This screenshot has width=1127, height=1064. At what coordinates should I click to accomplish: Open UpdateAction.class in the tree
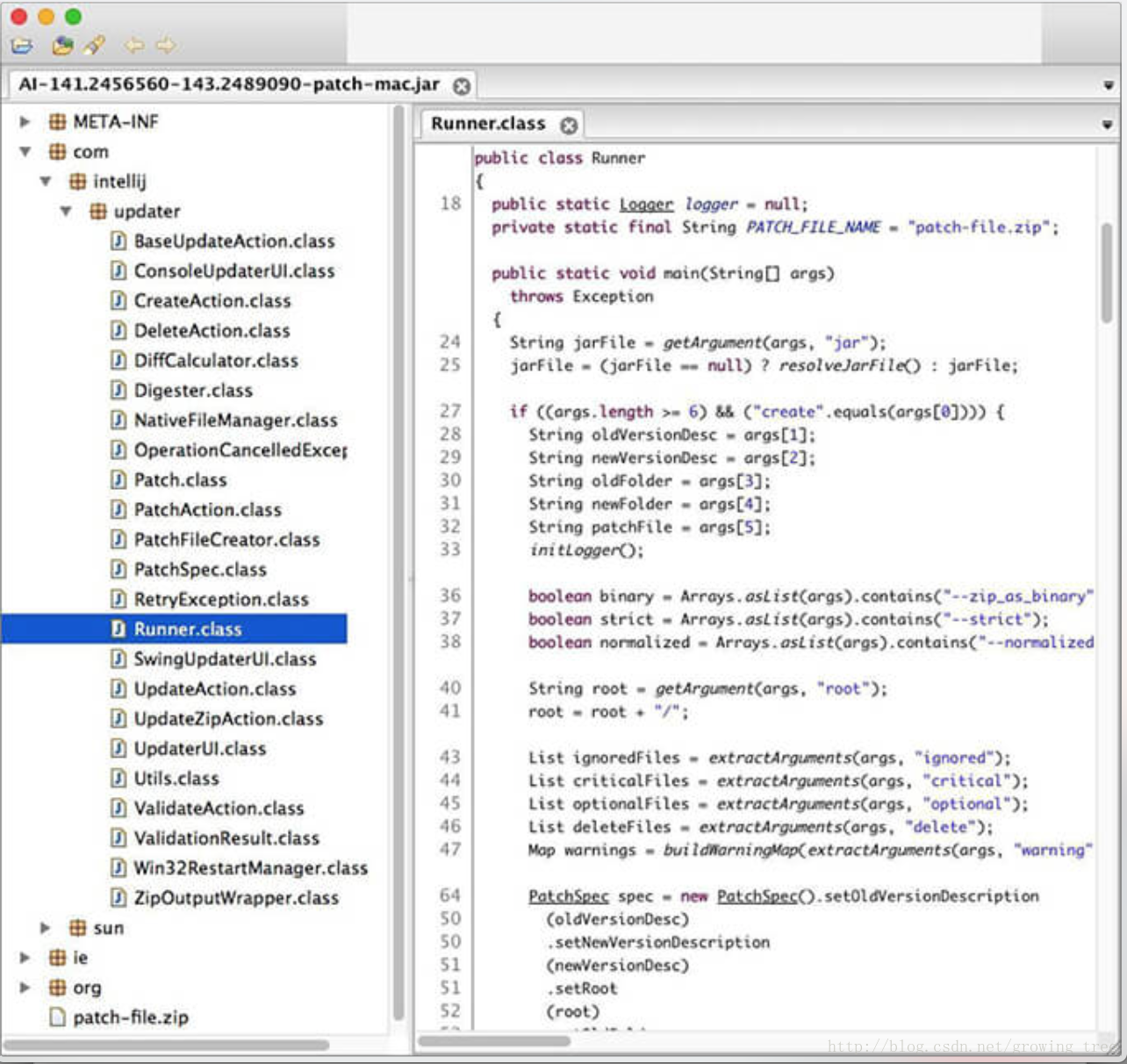(215, 689)
